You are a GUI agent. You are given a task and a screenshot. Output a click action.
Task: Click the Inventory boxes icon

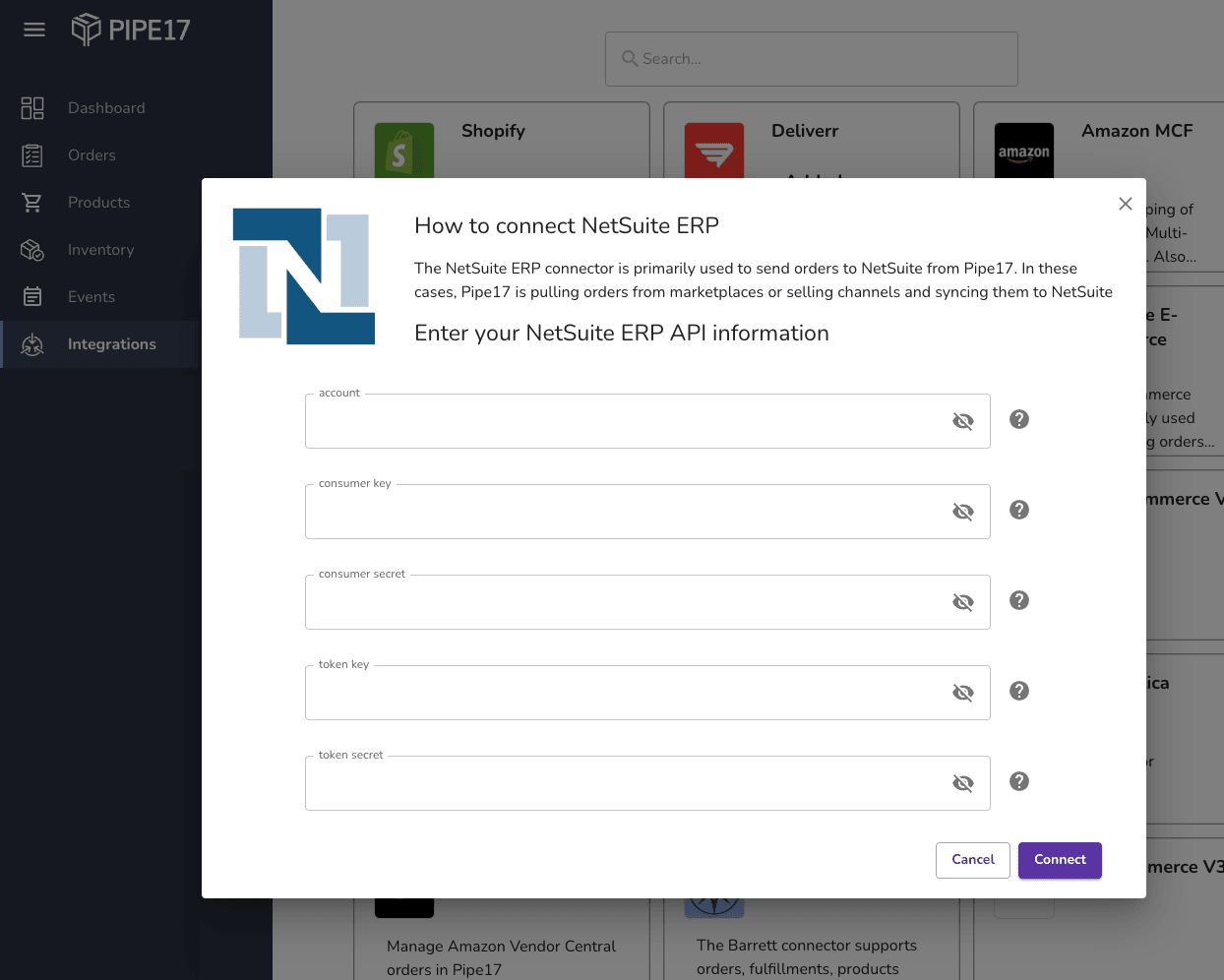(x=32, y=250)
